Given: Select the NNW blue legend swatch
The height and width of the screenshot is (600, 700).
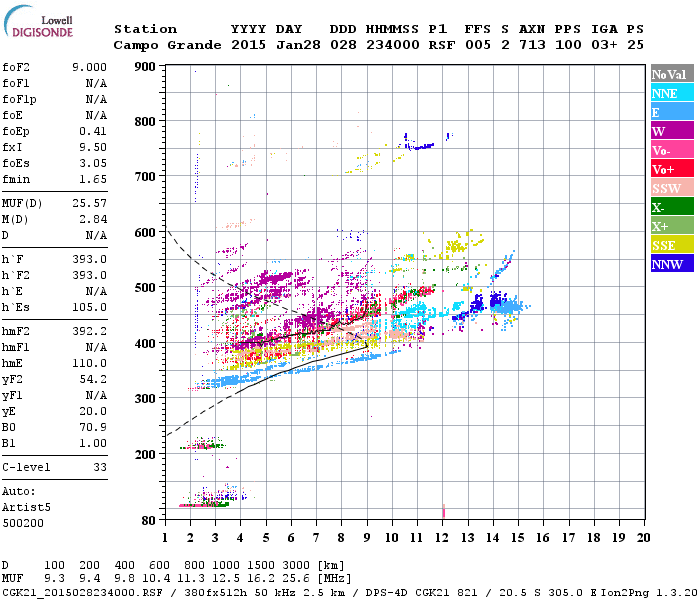Looking at the screenshot, I should [672, 264].
